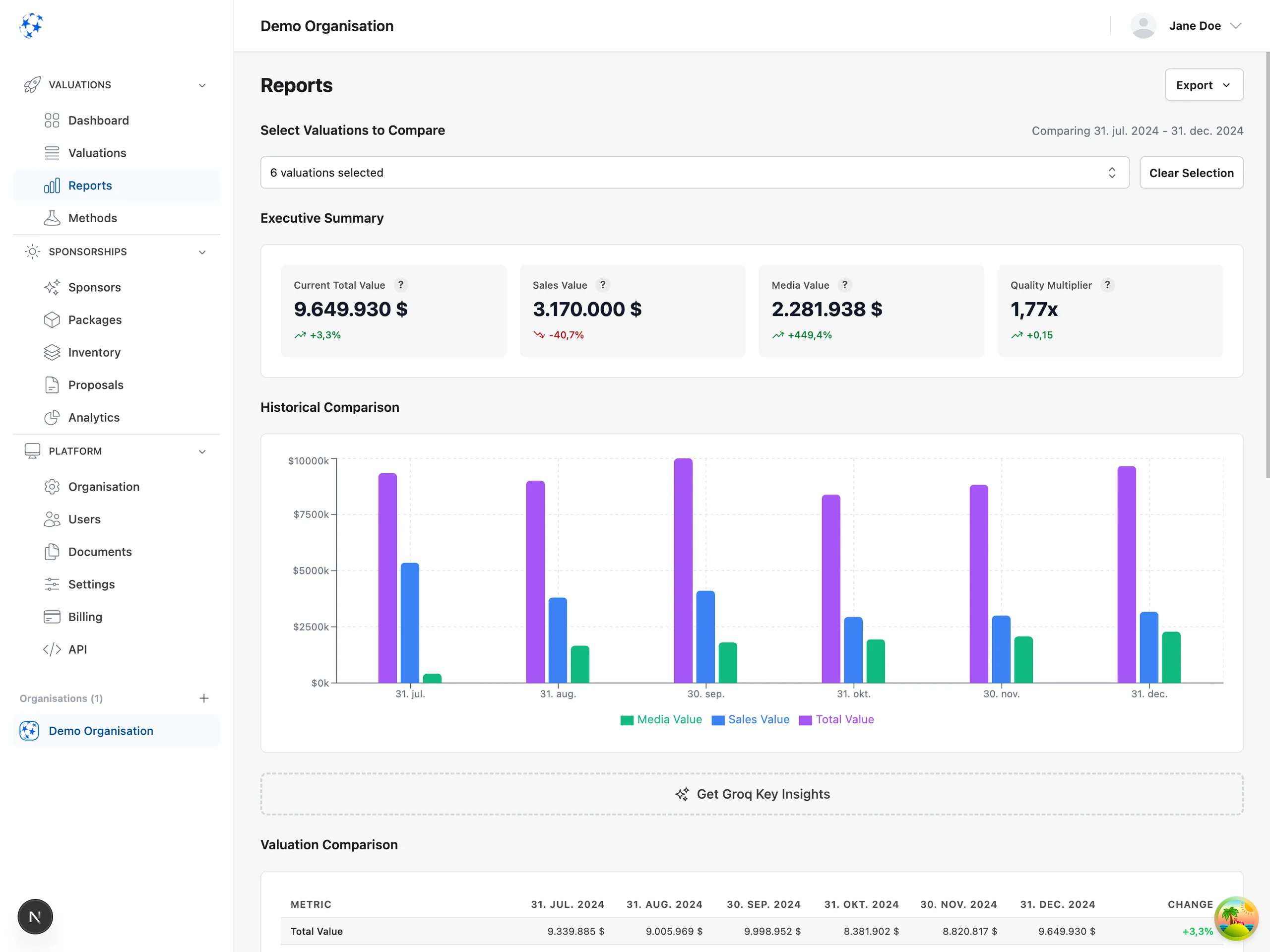Screen dimensions: 1270x952
Task: Click the 31. jul. blue Sales Value bar
Action: (x=410, y=623)
